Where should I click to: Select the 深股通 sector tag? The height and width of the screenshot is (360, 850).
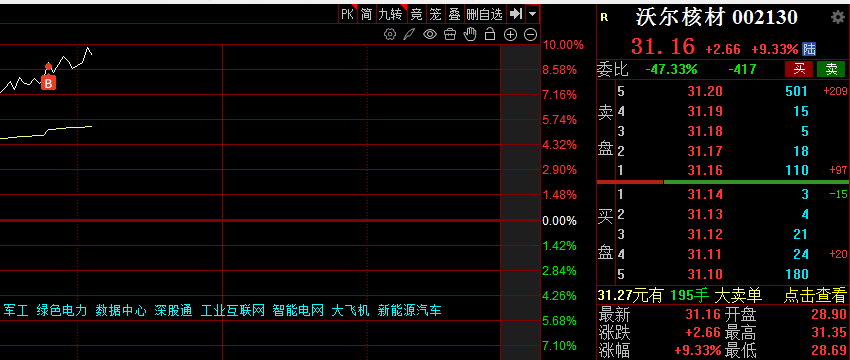click(x=173, y=311)
